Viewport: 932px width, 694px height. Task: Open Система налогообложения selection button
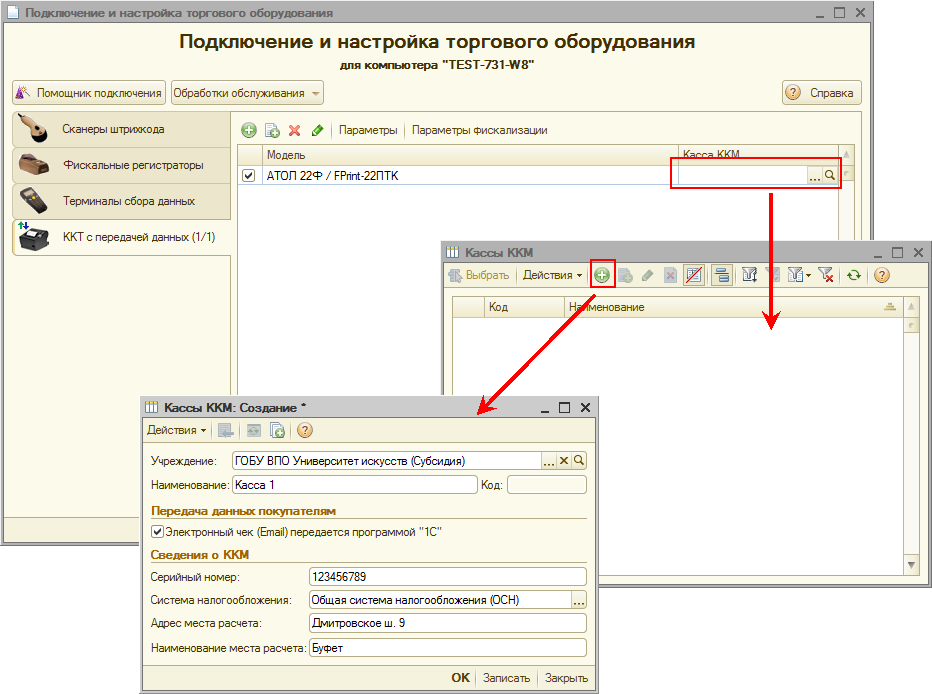578,600
